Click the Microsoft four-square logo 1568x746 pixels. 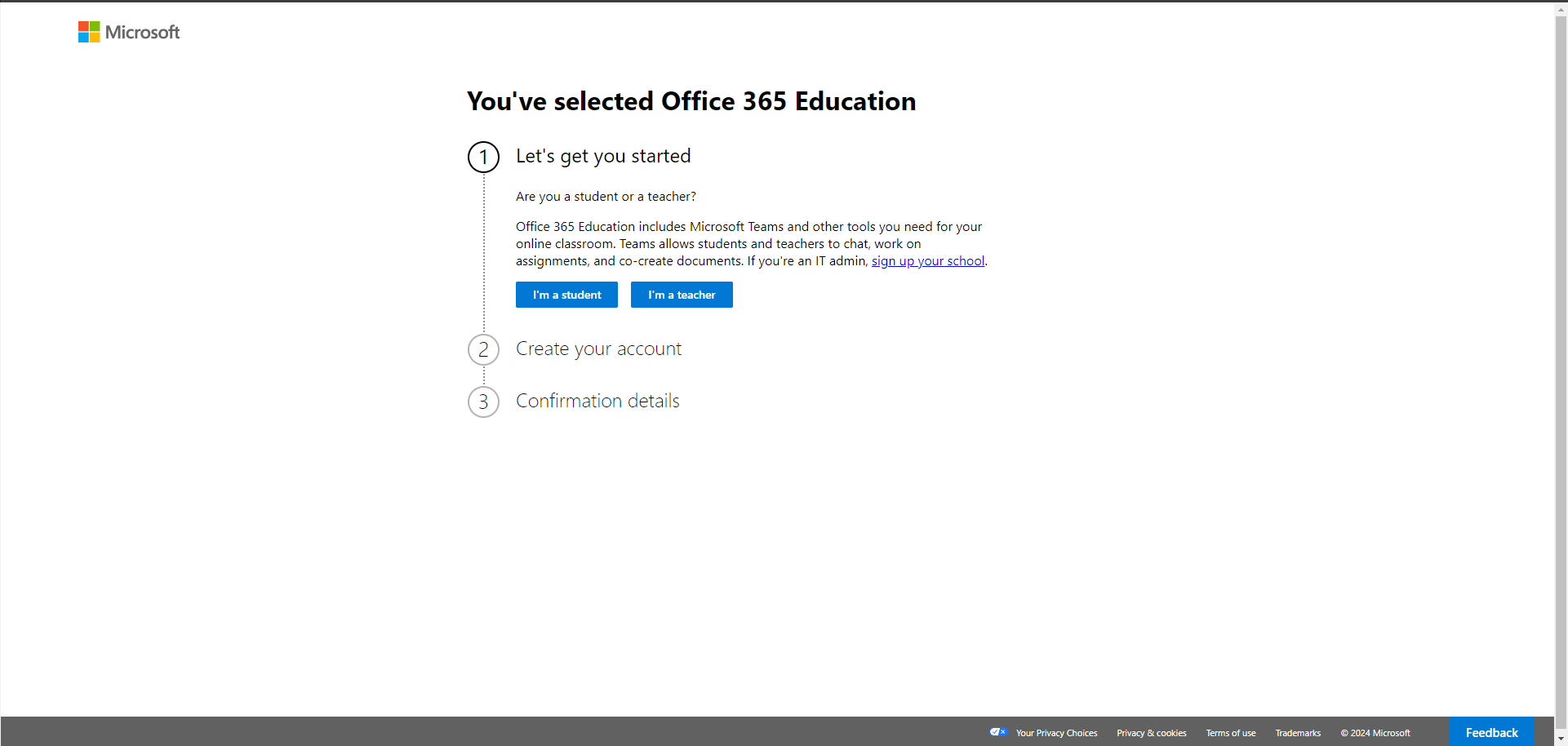[x=89, y=32]
